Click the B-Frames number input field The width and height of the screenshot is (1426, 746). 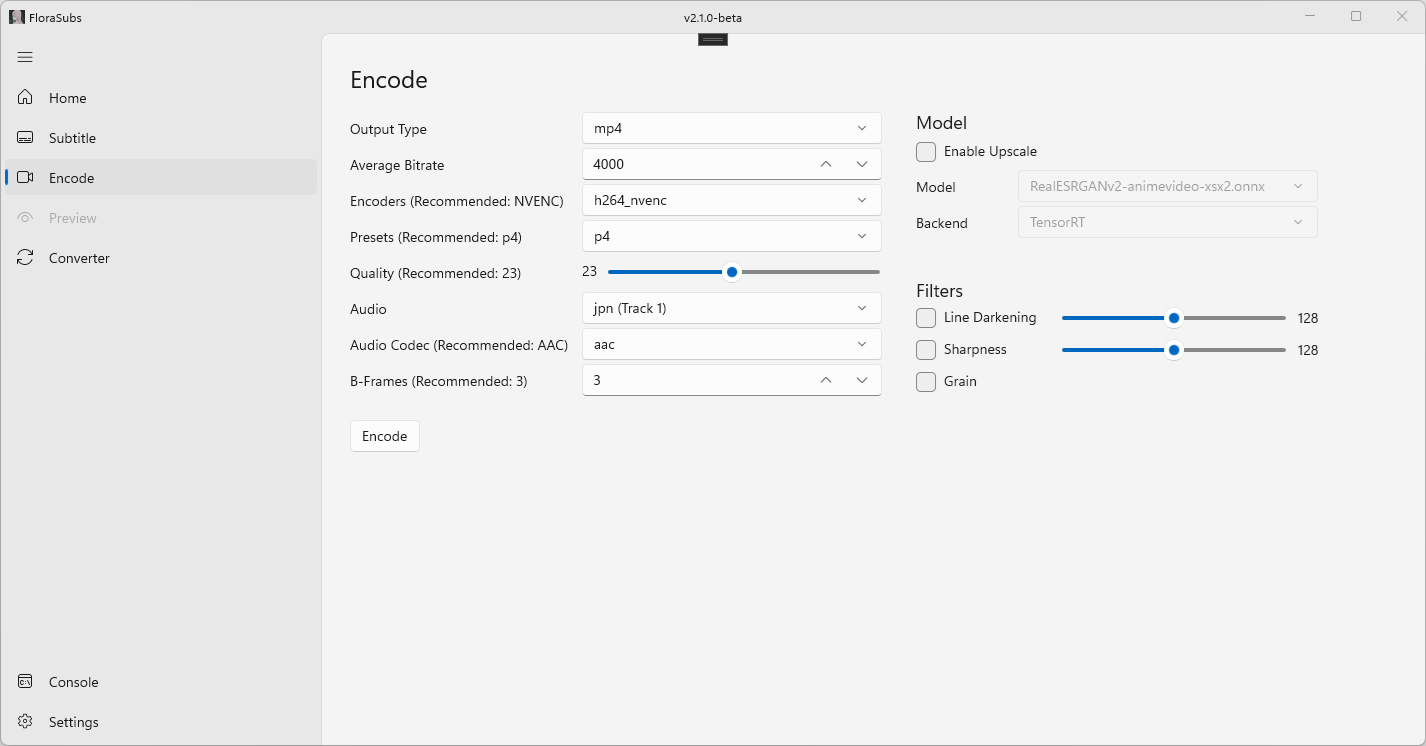point(695,380)
